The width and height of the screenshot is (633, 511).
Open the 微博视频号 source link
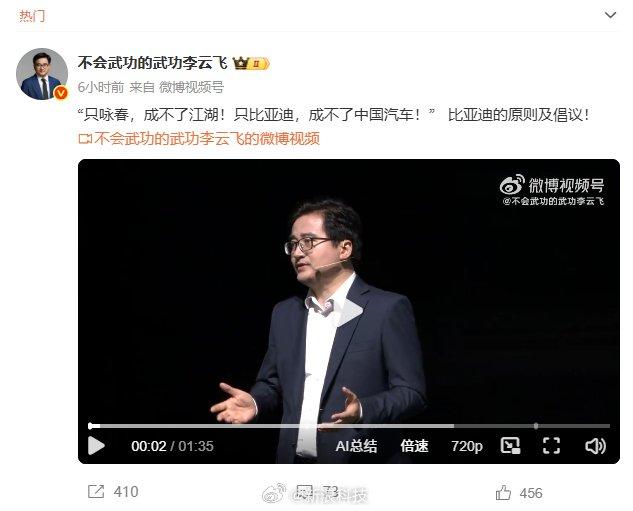tap(191, 87)
